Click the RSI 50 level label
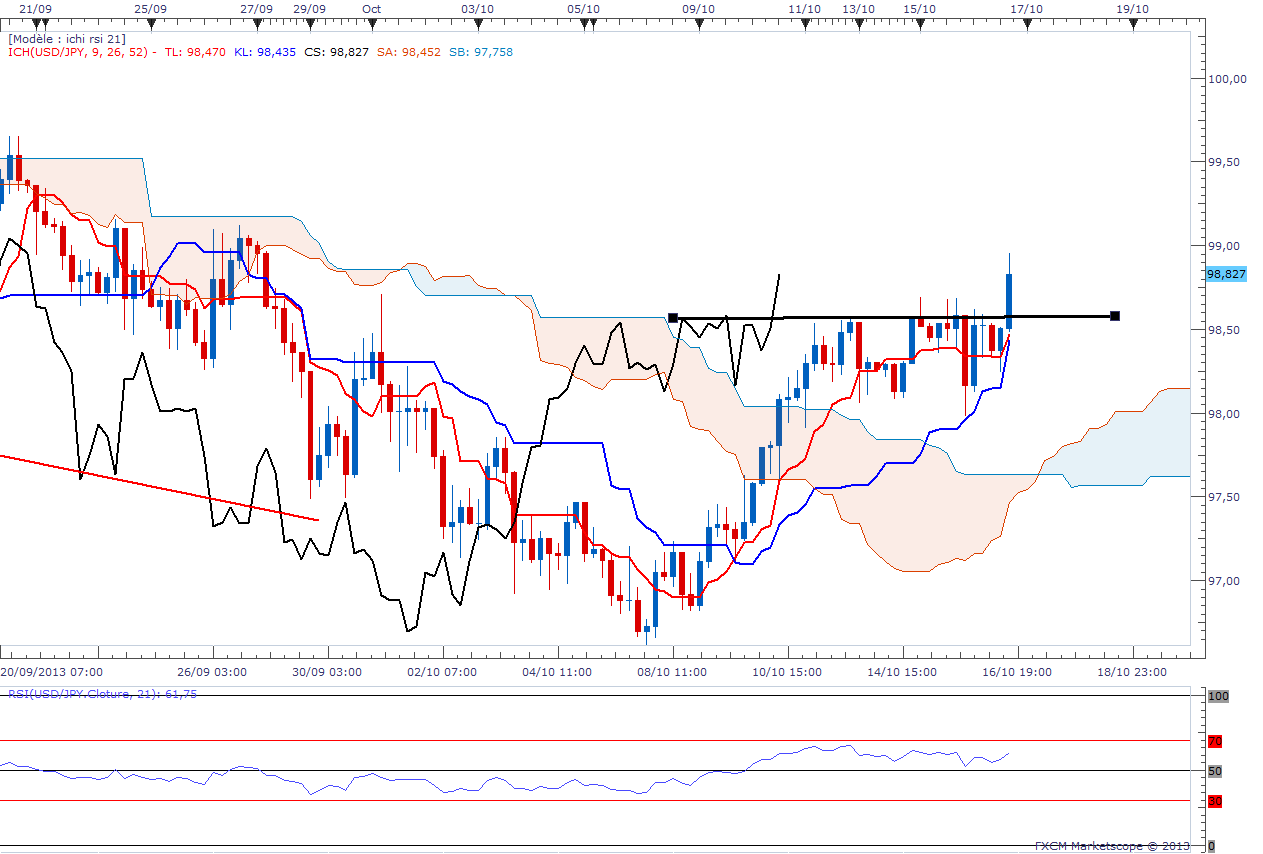 tap(1215, 771)
